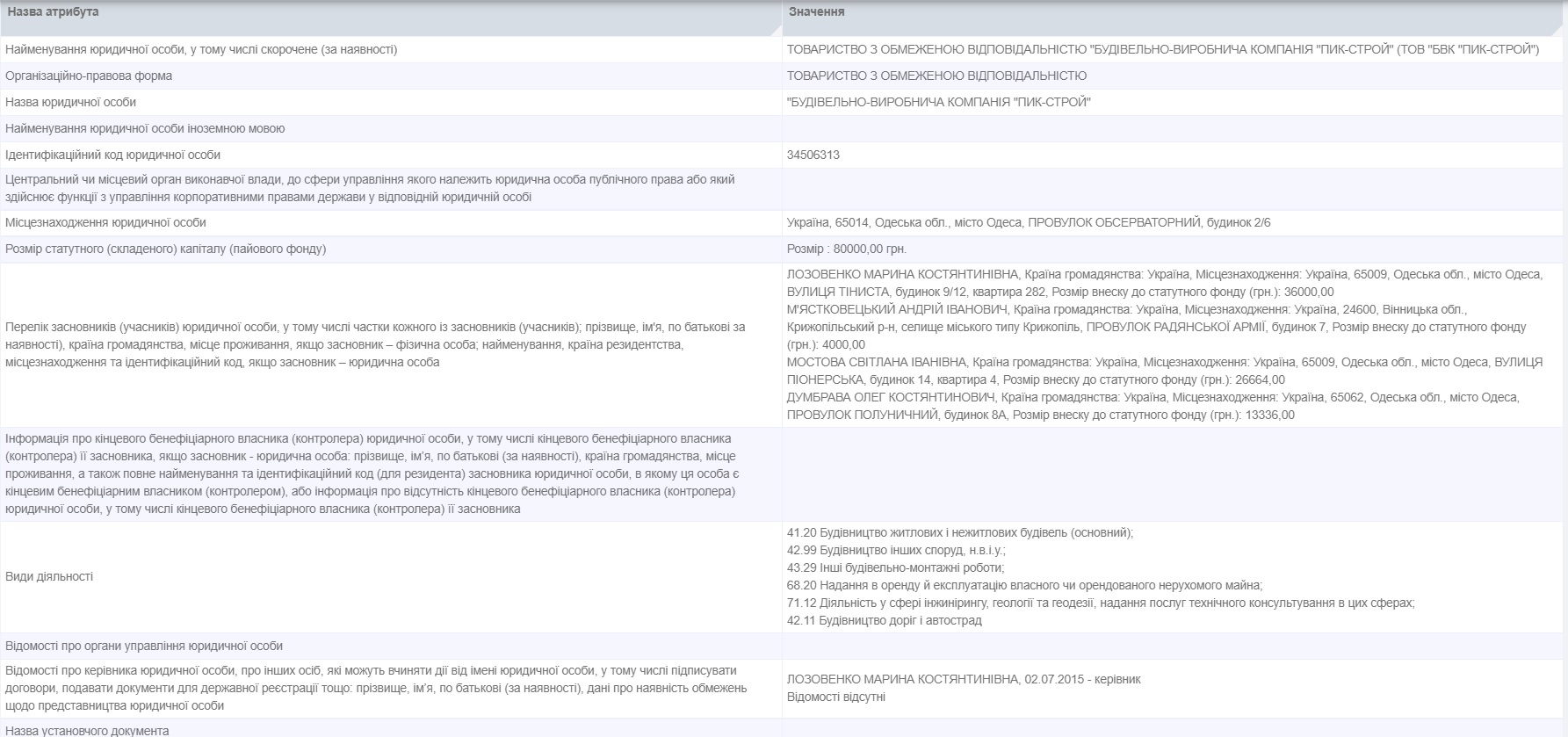1568x737 pixels.
Task: Click the 'Назва атрибута' column header
Action: click(x=54, y=12)
